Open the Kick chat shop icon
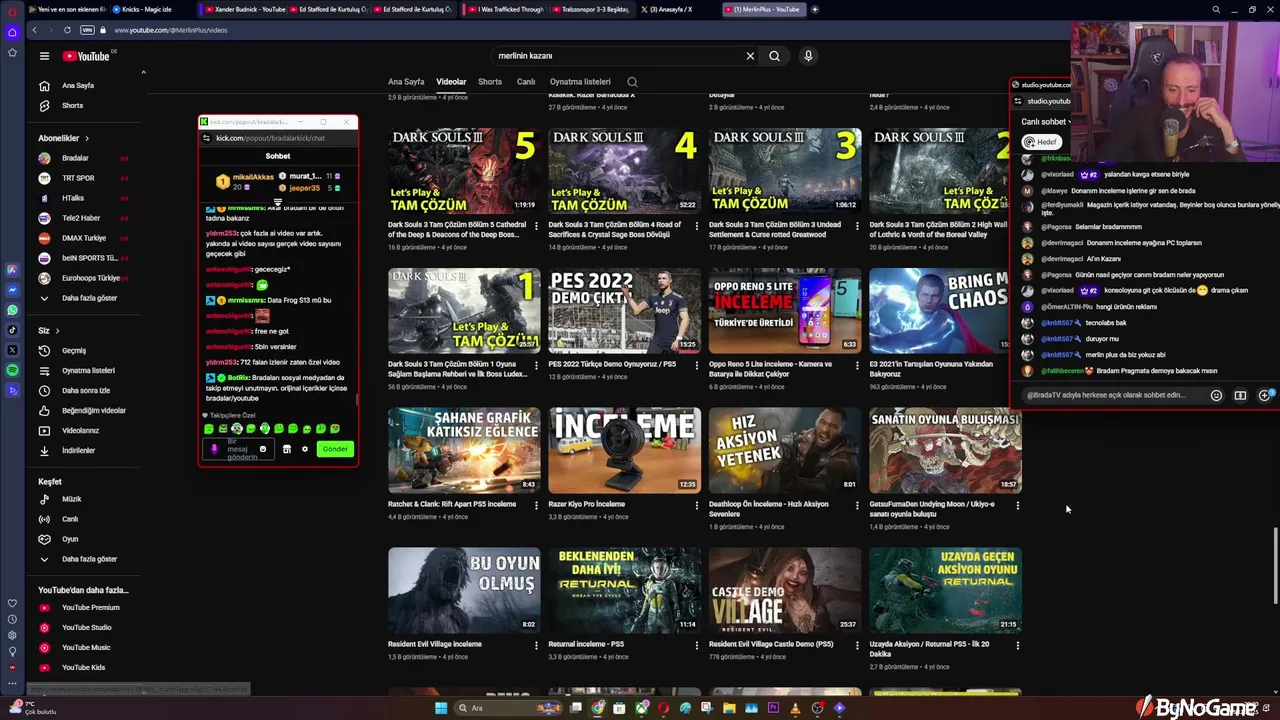This screenshot has width=1280, height=720. tap(286, 449)
